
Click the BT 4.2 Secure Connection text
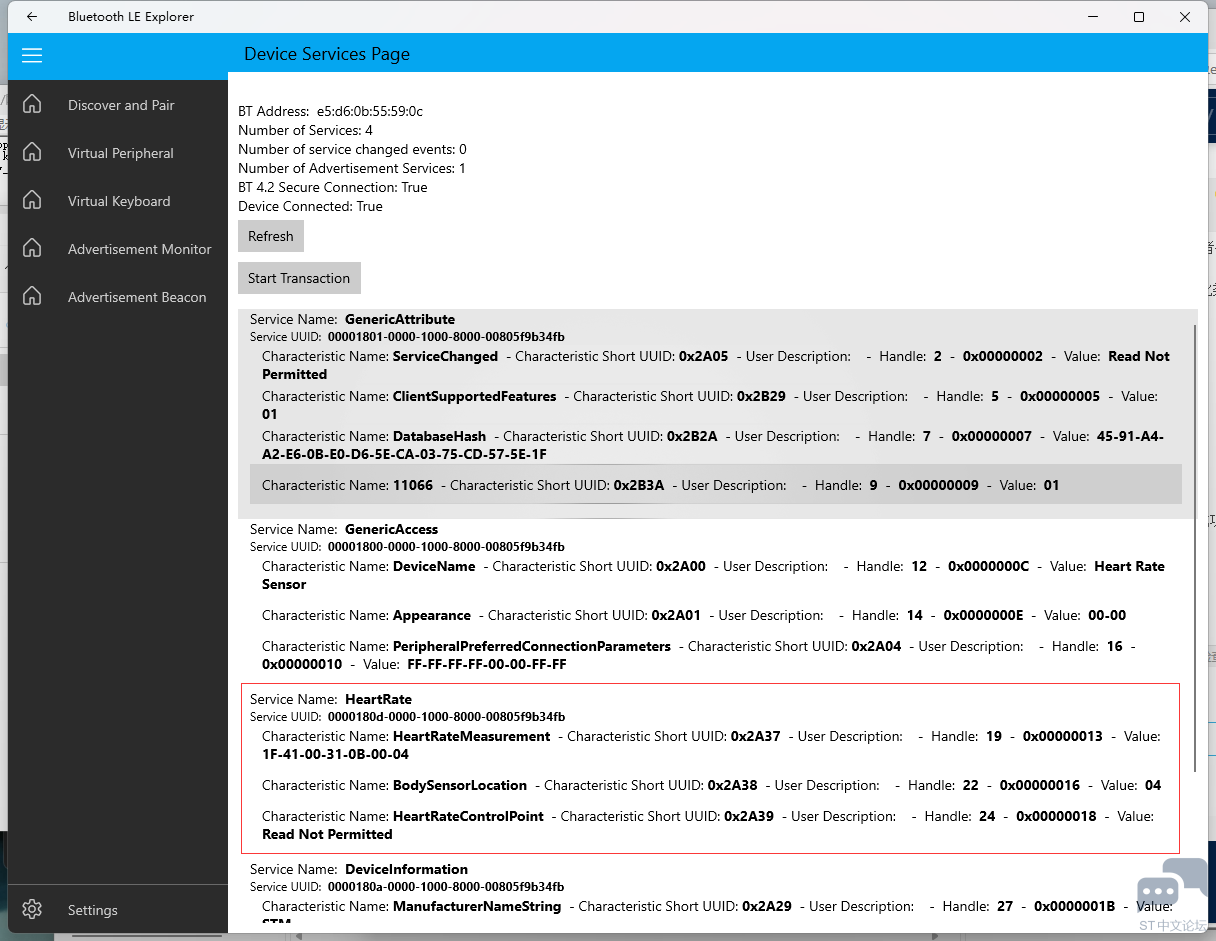coord(332,187)
